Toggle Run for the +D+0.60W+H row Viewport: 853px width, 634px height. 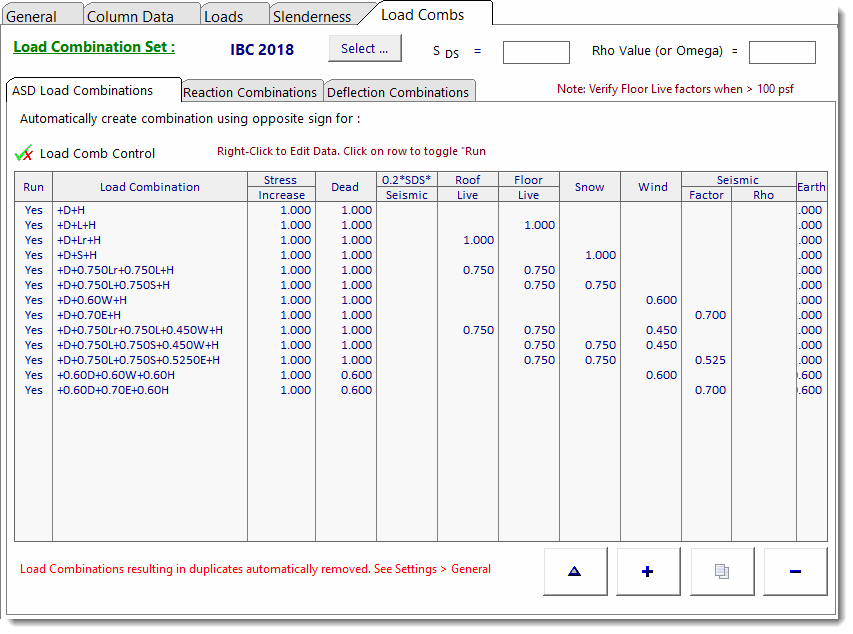tap(34, 300)
